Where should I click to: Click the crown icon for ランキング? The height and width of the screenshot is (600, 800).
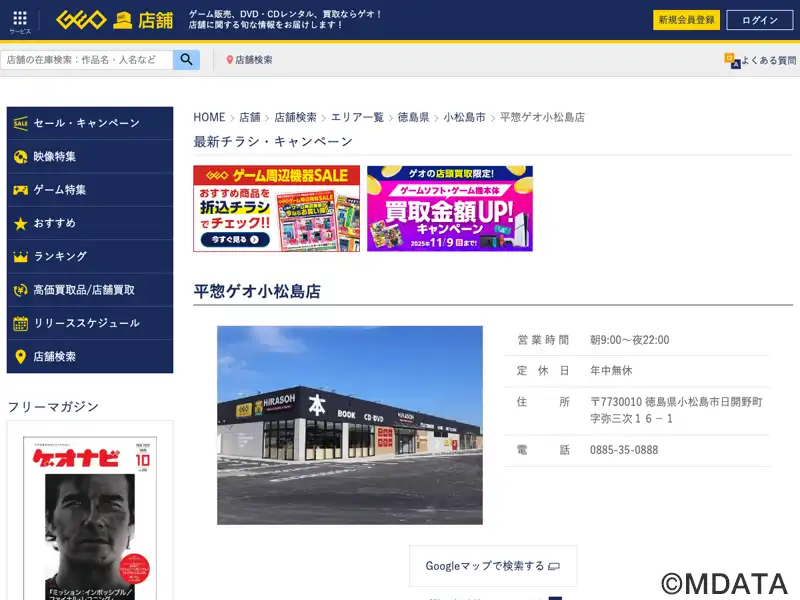pyautogui.click(x=20, y=257)
